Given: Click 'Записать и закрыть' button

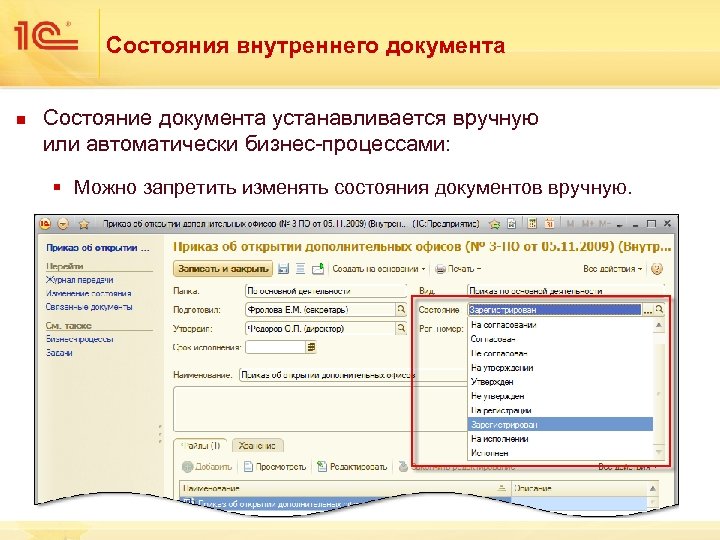Looking at the screenshot, I should click(x=223, y=269).
